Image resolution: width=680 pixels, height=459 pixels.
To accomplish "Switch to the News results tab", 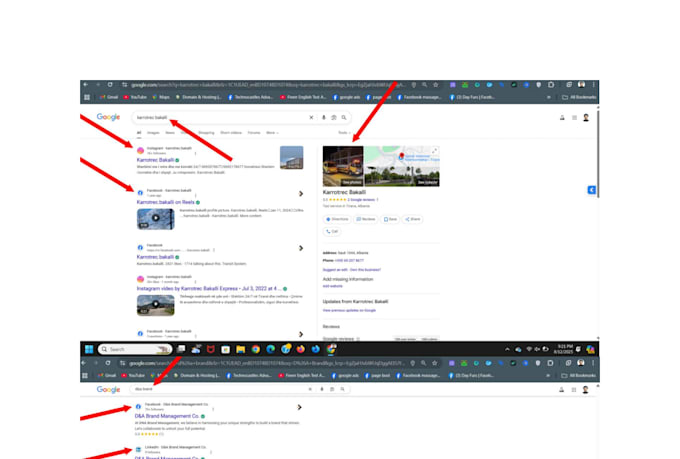I will pos(170,133).
